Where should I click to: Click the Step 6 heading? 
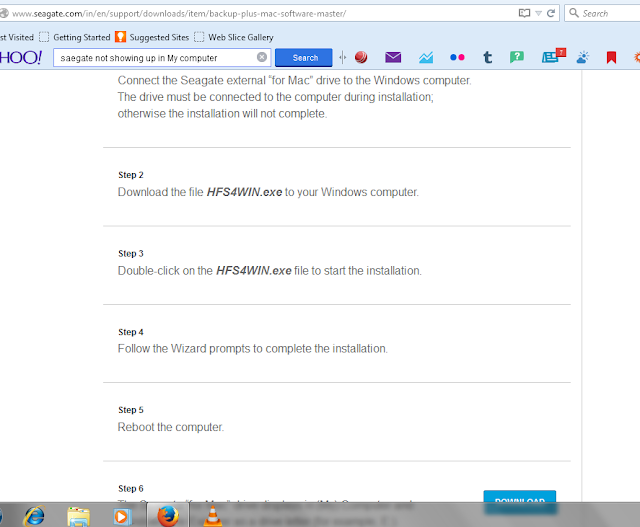pos(131,488)
